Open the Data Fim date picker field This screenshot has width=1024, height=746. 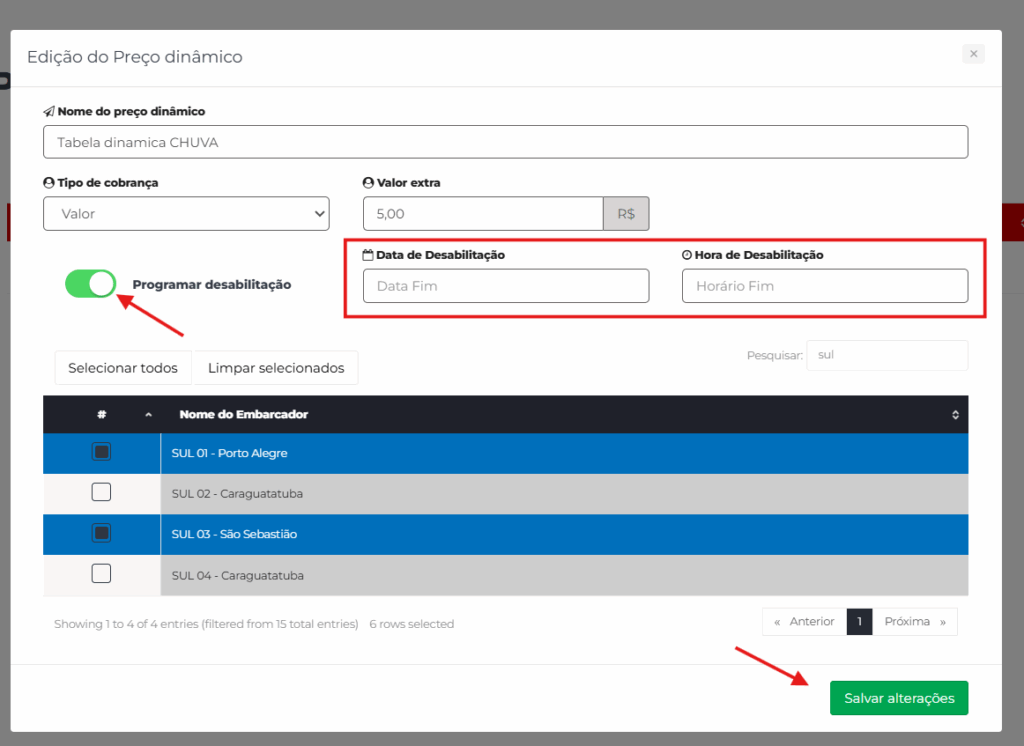(x=505, y=286)
